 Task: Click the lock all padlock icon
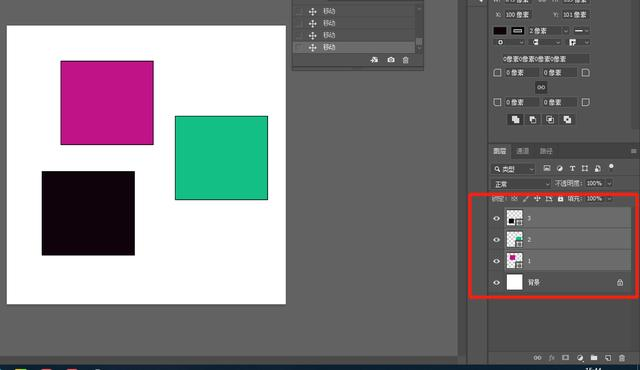pyautogui.click(x=560, y=199)
